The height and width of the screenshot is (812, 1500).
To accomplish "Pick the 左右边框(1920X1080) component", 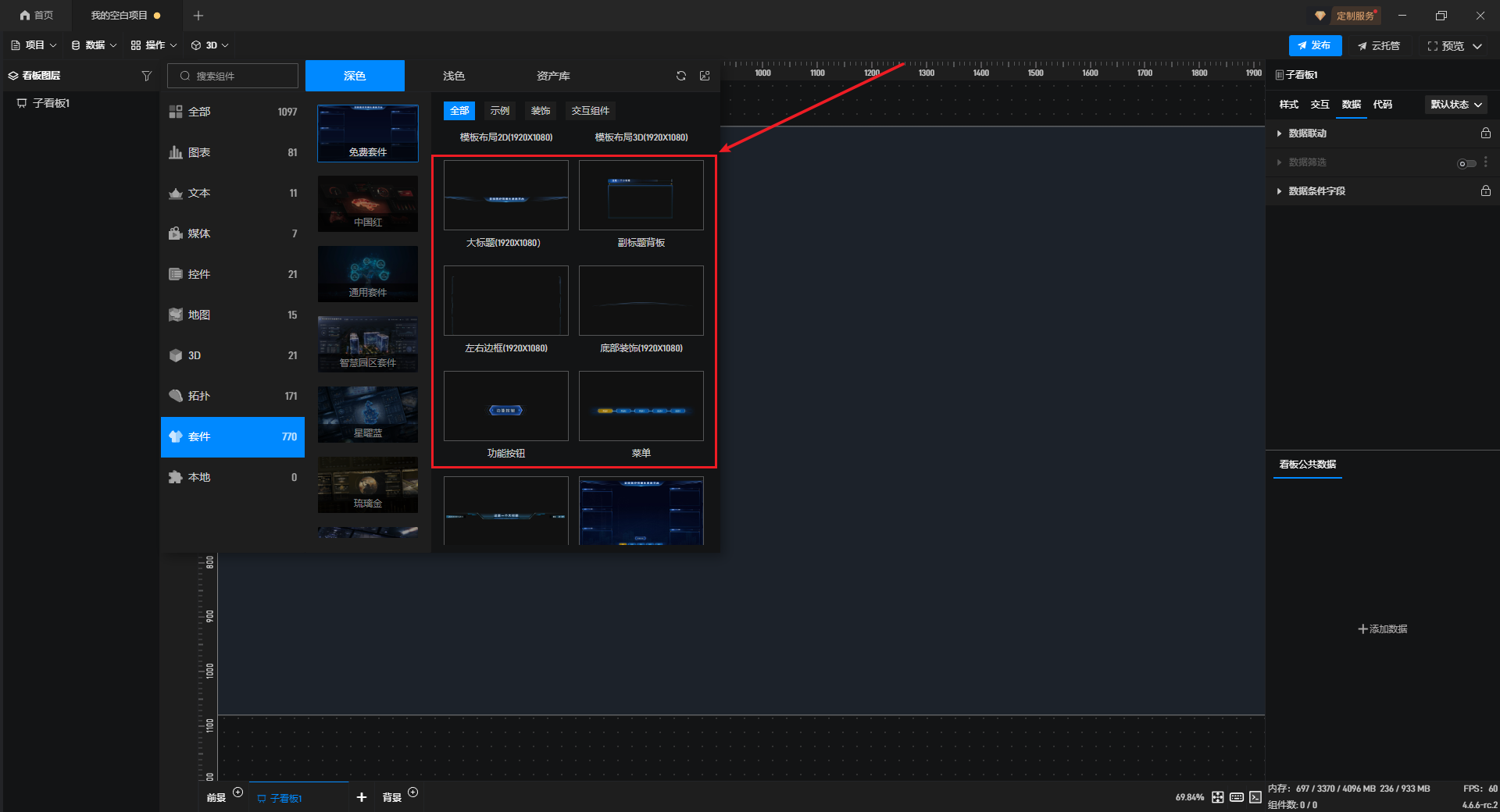I will click(506, 301).
